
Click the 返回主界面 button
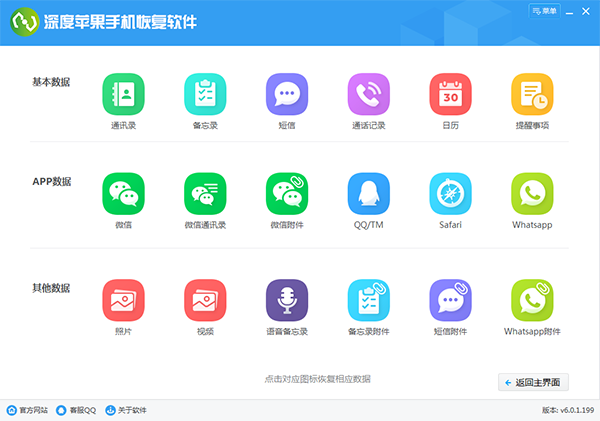point(534,382)
